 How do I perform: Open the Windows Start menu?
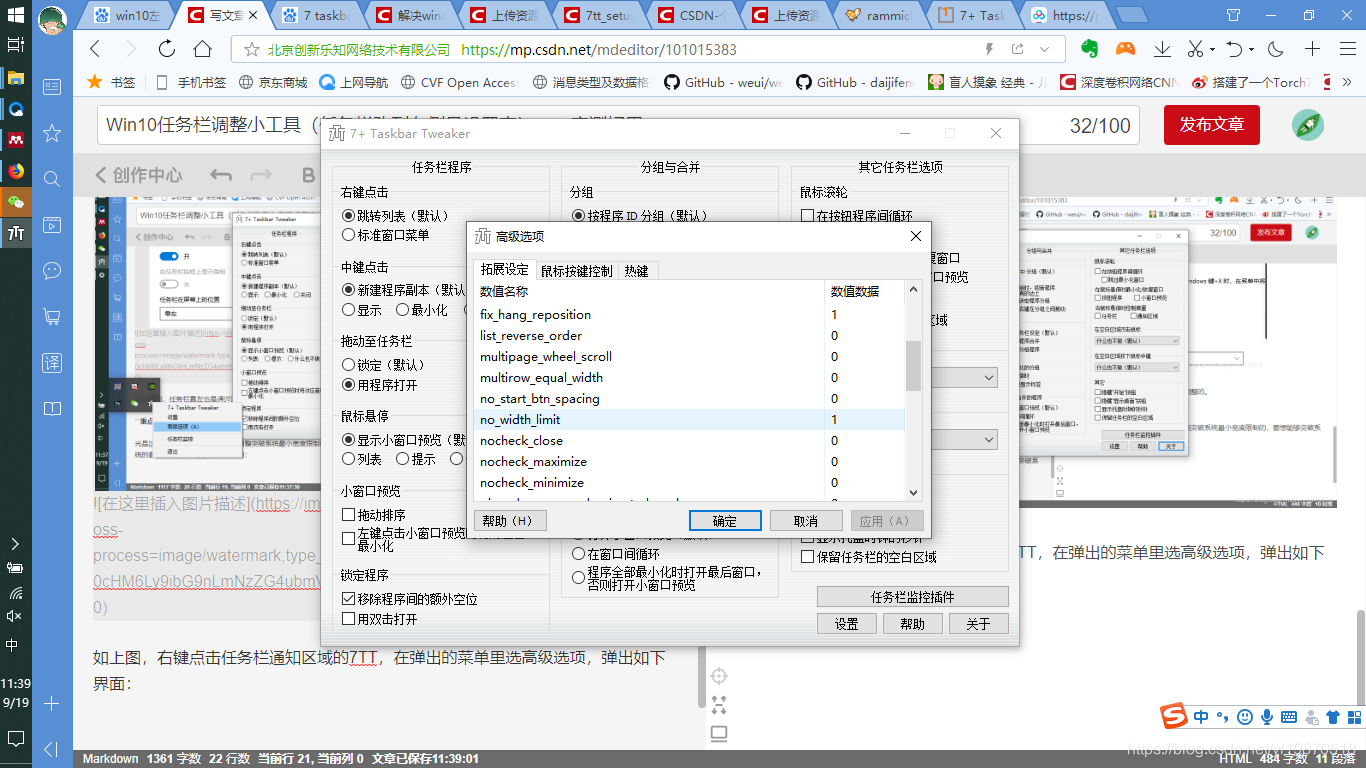pos(15,17)
